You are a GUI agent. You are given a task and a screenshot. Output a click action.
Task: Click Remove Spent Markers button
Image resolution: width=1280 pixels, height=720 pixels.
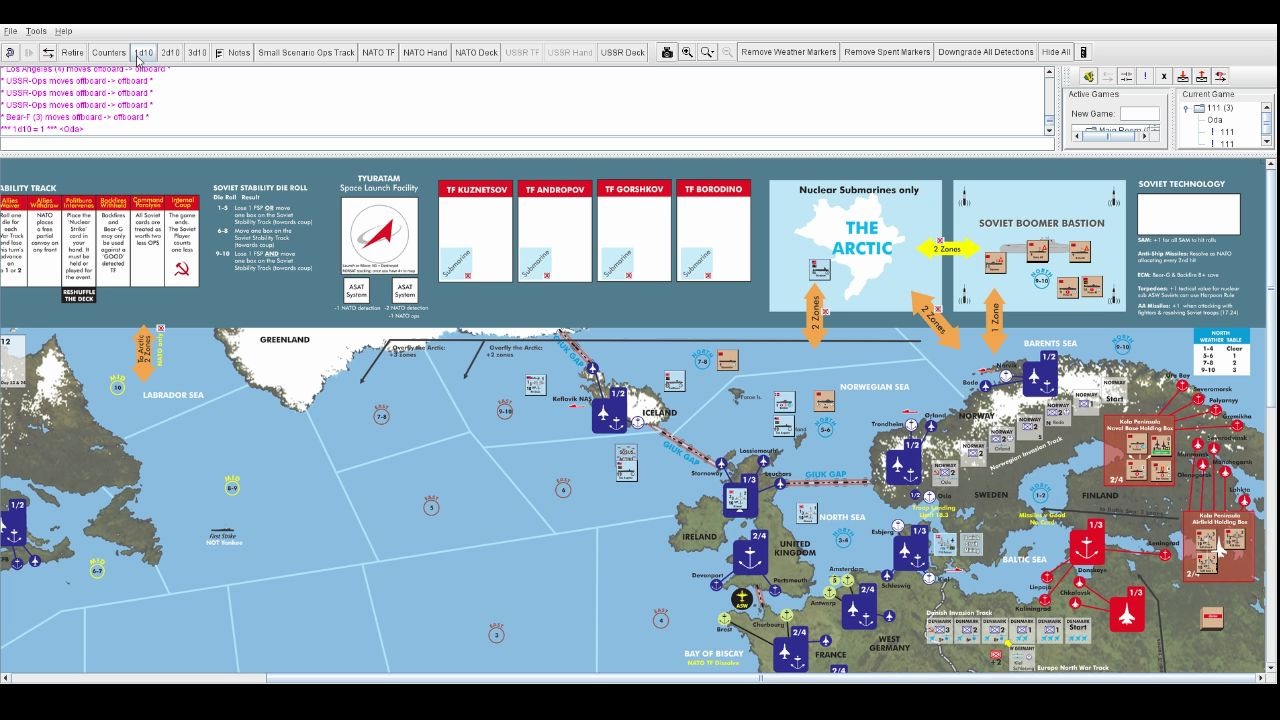point(887,52)
